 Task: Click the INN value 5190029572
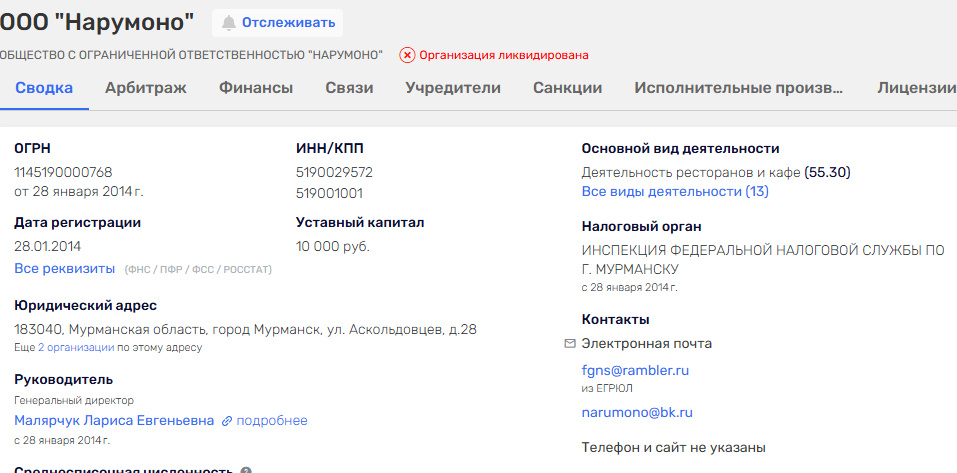pos(334,173)
